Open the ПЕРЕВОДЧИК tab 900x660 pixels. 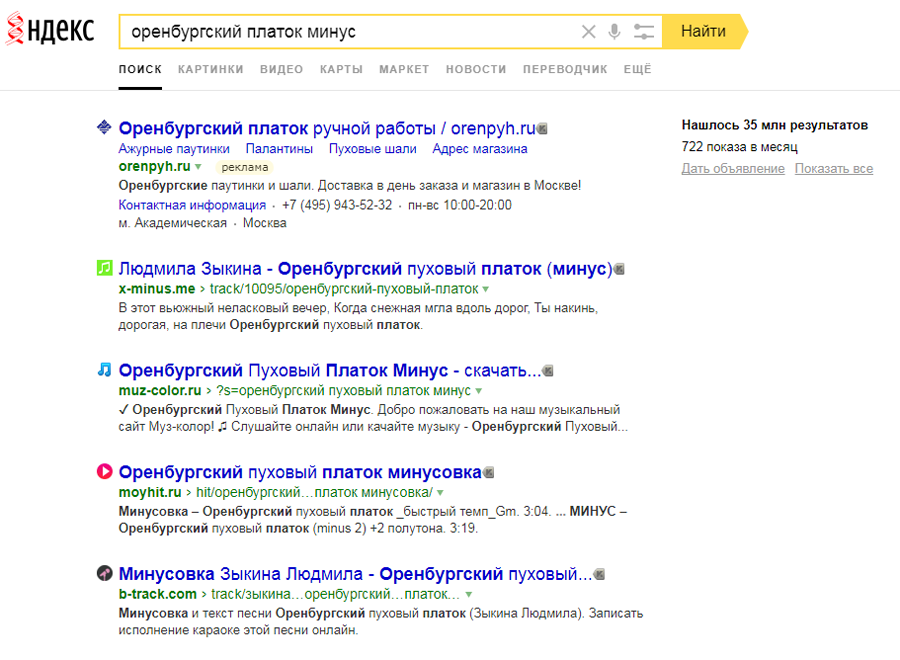(565, 69)
